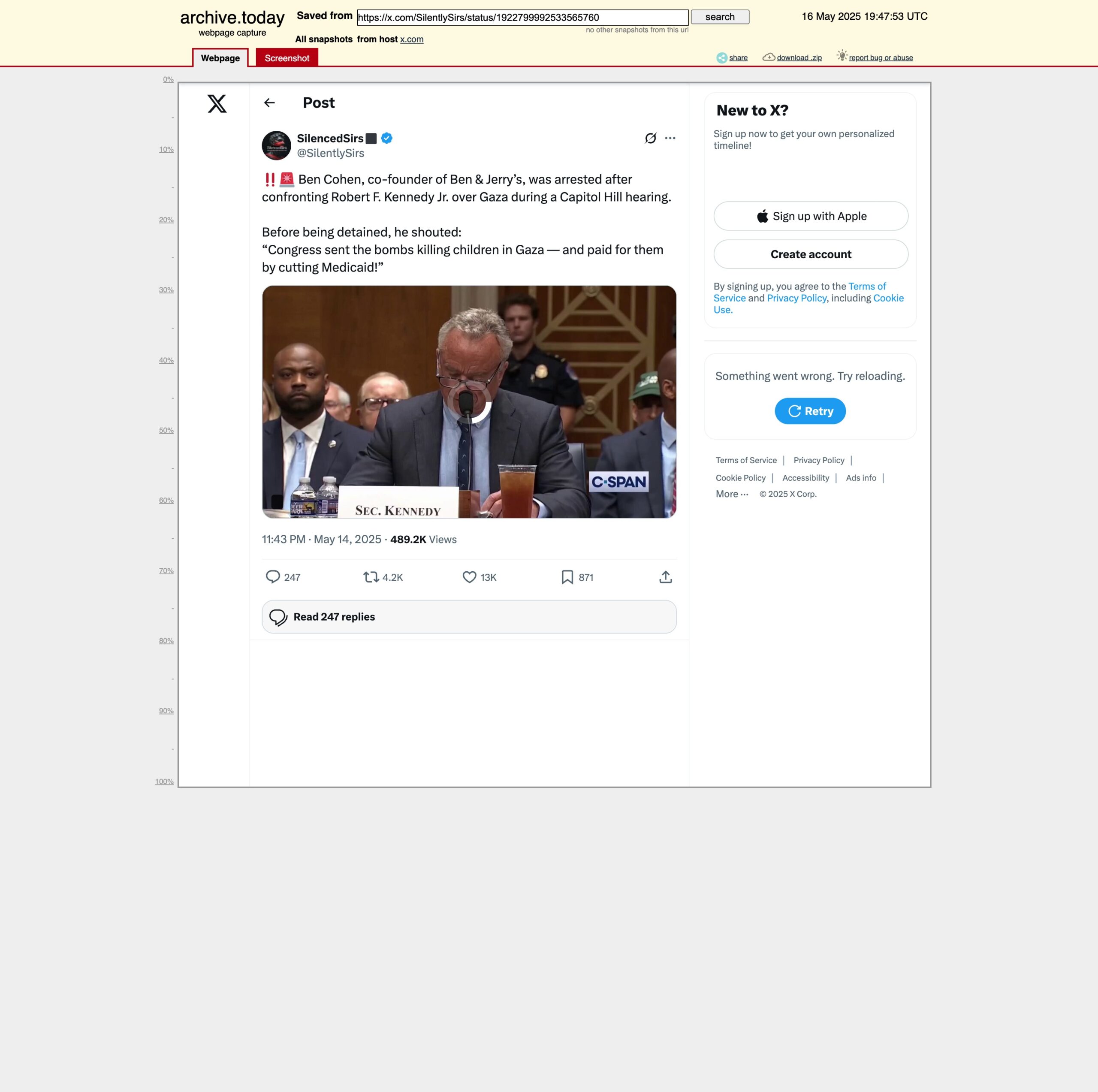The height and width of the screenshot is (1092, 1098).
Task: Click the Retry button
Action: coord(810,411)
